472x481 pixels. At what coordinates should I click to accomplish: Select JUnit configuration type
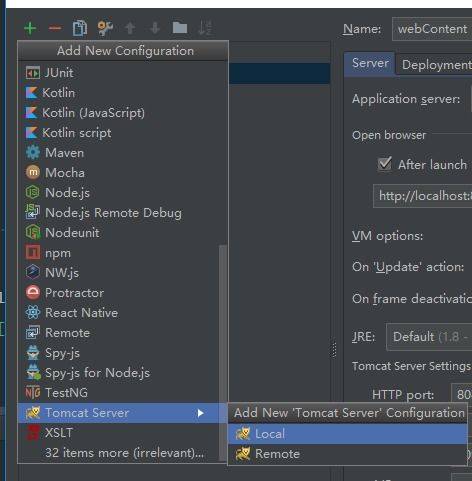click(123, 73)
